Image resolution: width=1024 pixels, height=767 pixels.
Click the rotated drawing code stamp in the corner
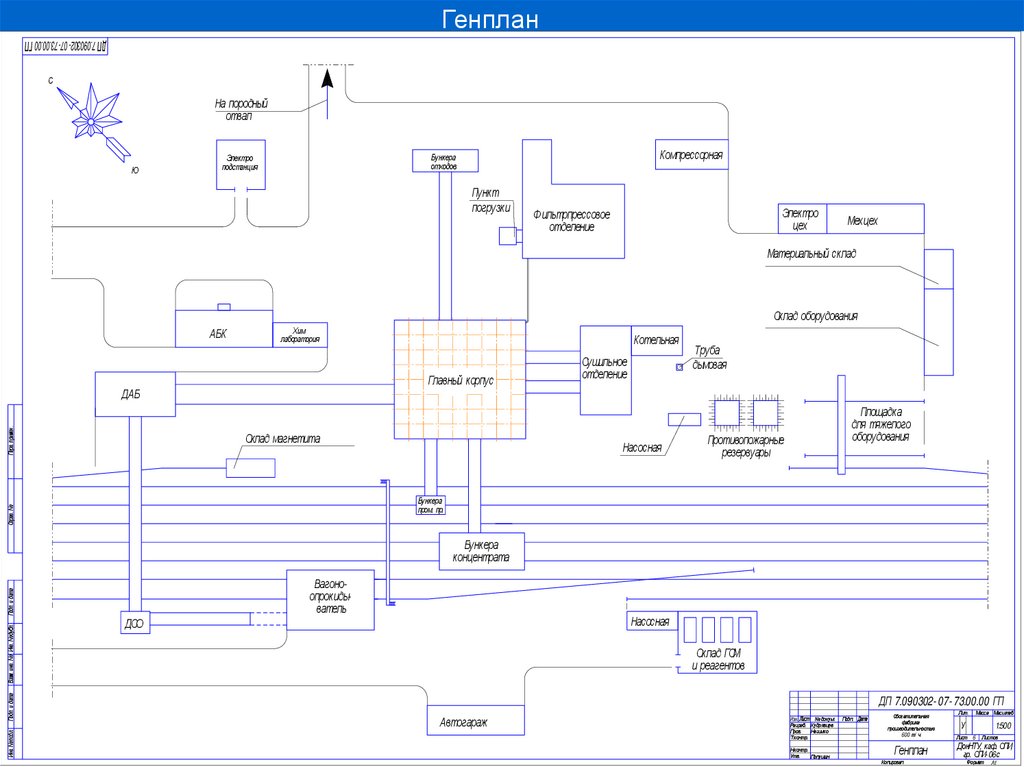tap(65, 46)
